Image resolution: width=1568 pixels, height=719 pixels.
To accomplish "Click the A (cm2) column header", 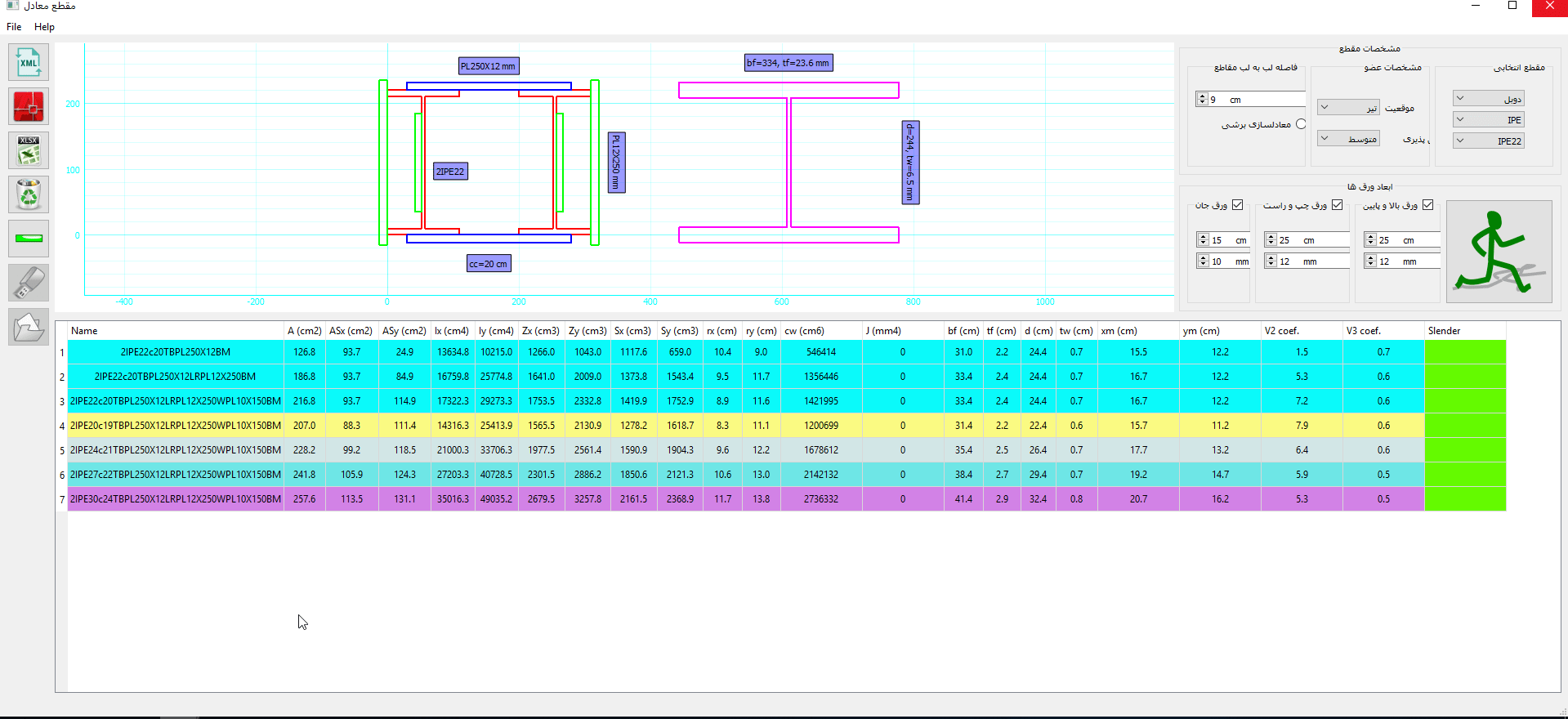I will (x=305, y=331).
